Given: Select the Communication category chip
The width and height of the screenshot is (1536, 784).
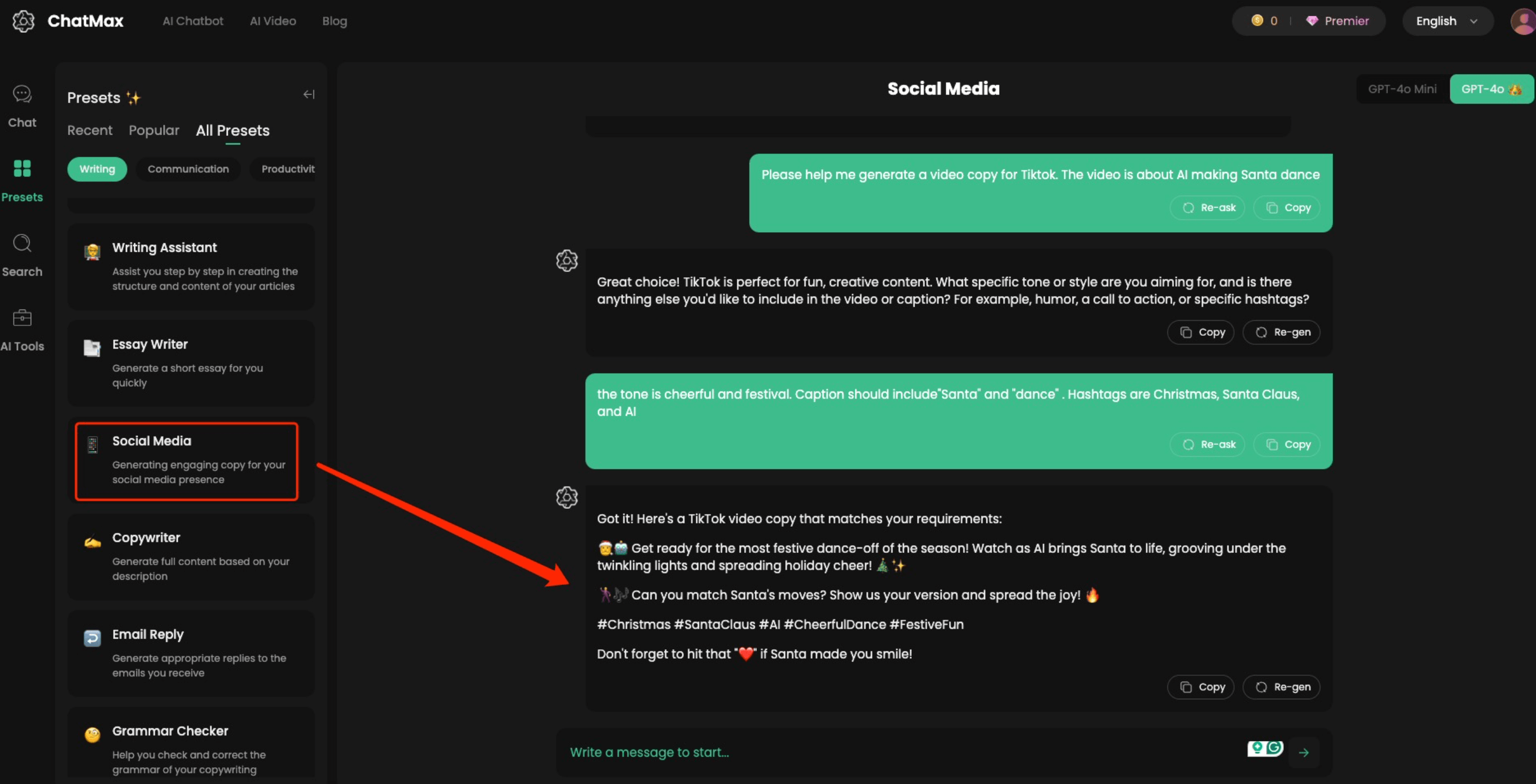Looking at the screenshot, I should coord(188,169).
